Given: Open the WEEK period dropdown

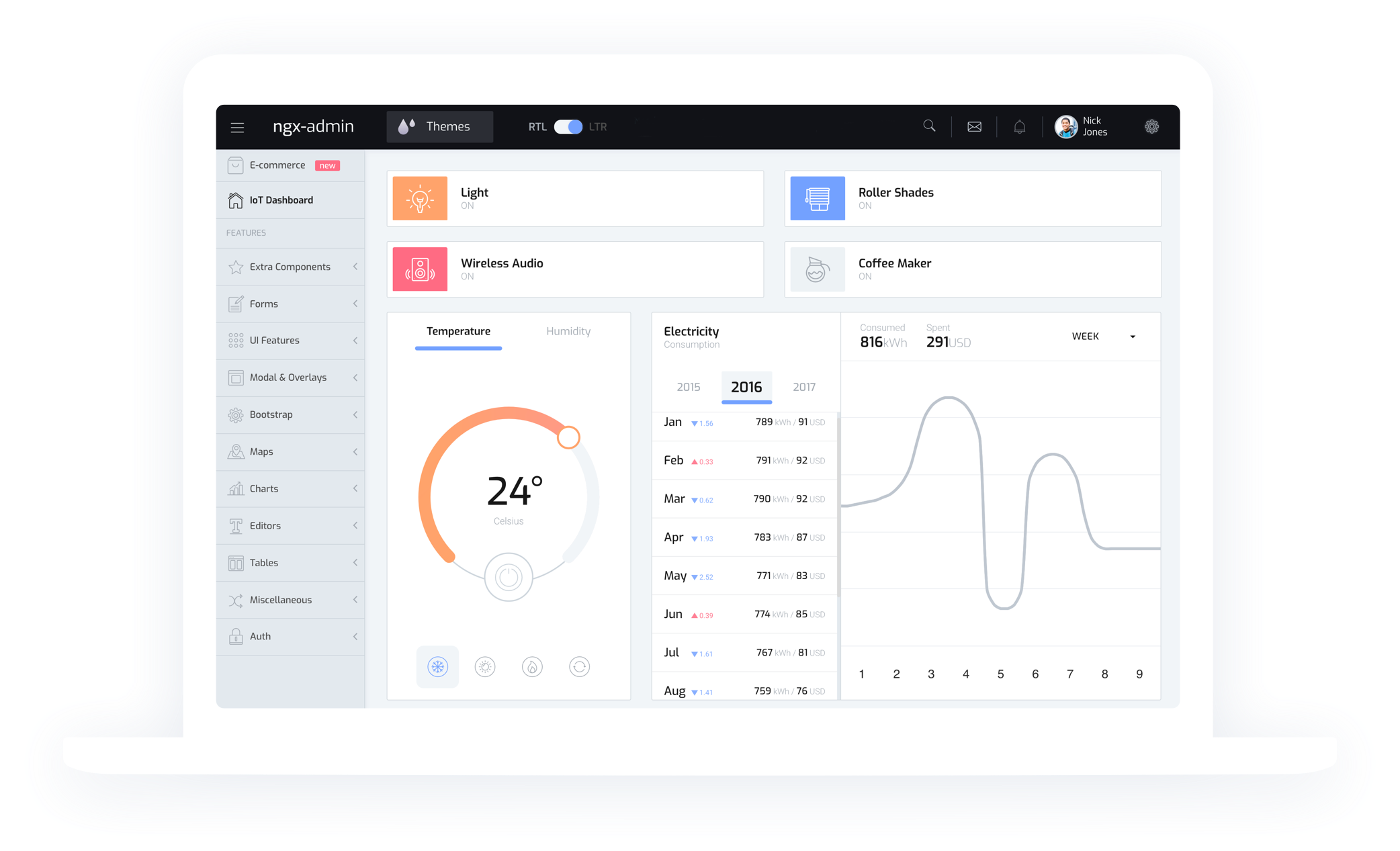Looking at the screenshot, I should pyautogui.click(x=1103, y=337).
